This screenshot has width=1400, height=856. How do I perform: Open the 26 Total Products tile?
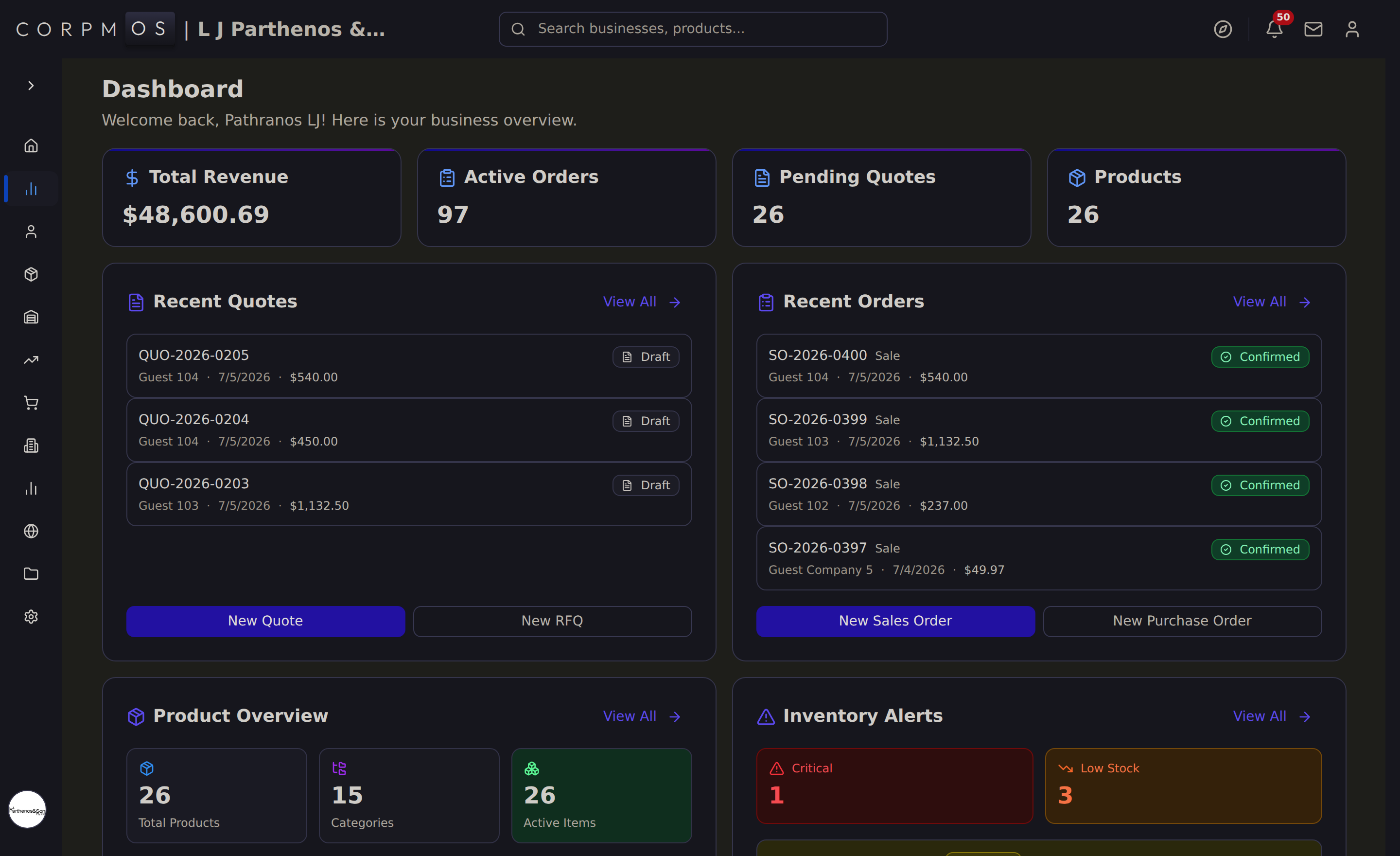tap(216, 795)
